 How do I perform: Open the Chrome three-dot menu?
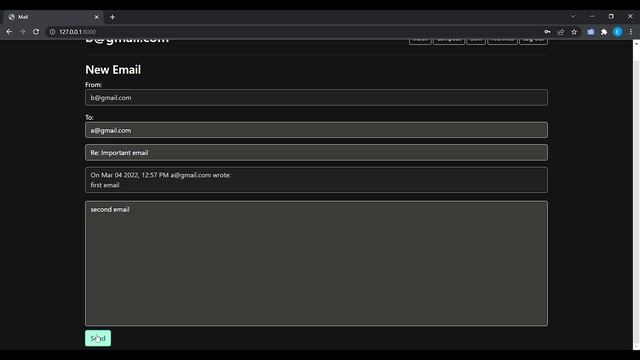click(x=631, y=31)
